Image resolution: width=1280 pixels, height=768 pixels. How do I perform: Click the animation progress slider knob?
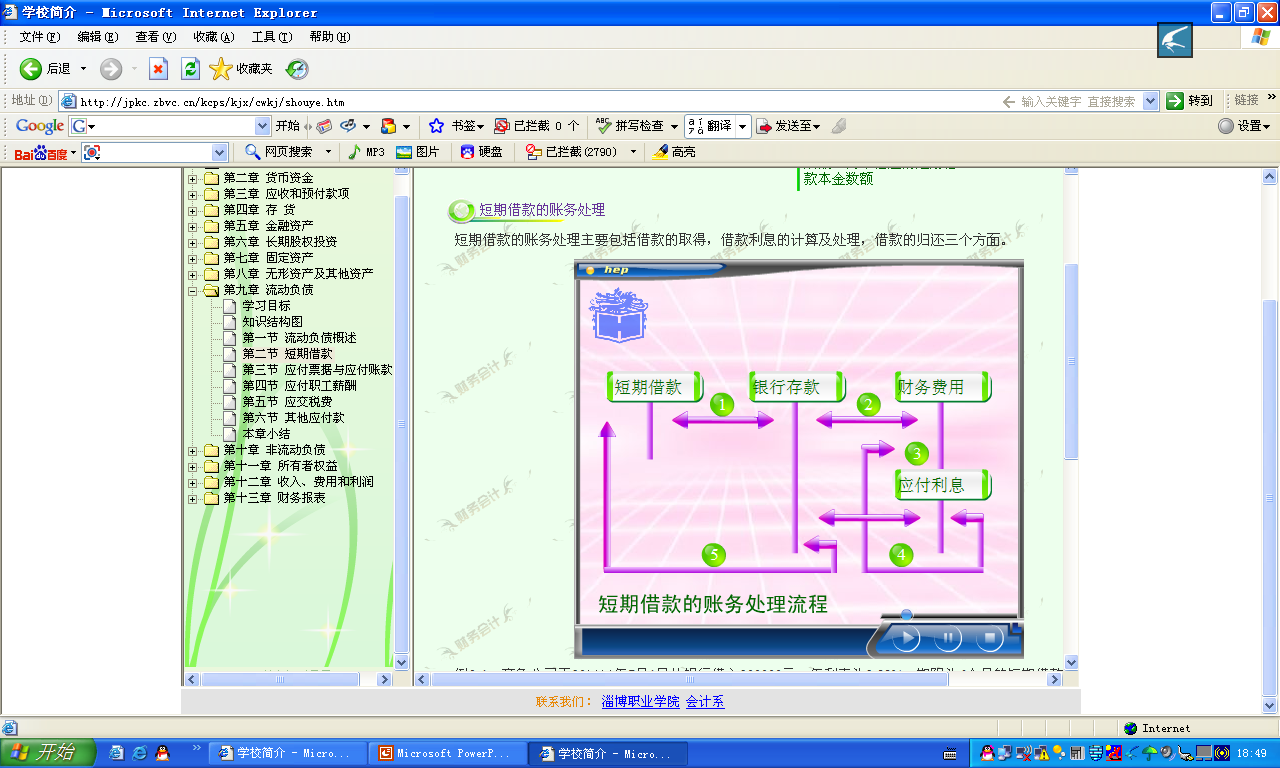tap(906, 614)
